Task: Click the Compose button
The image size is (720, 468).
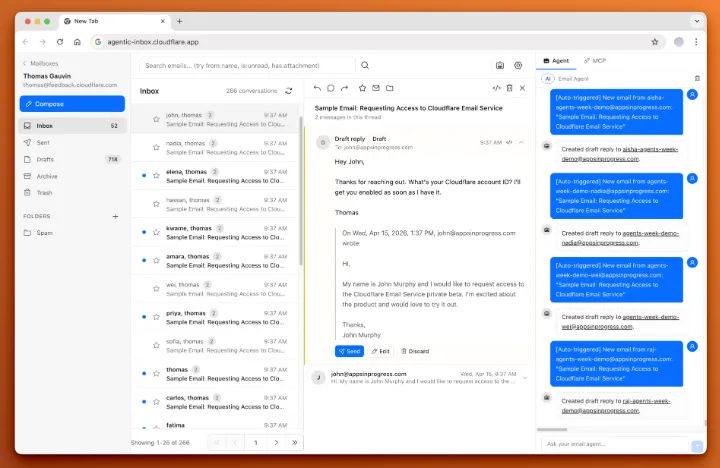Action: [x=72, y=104]
